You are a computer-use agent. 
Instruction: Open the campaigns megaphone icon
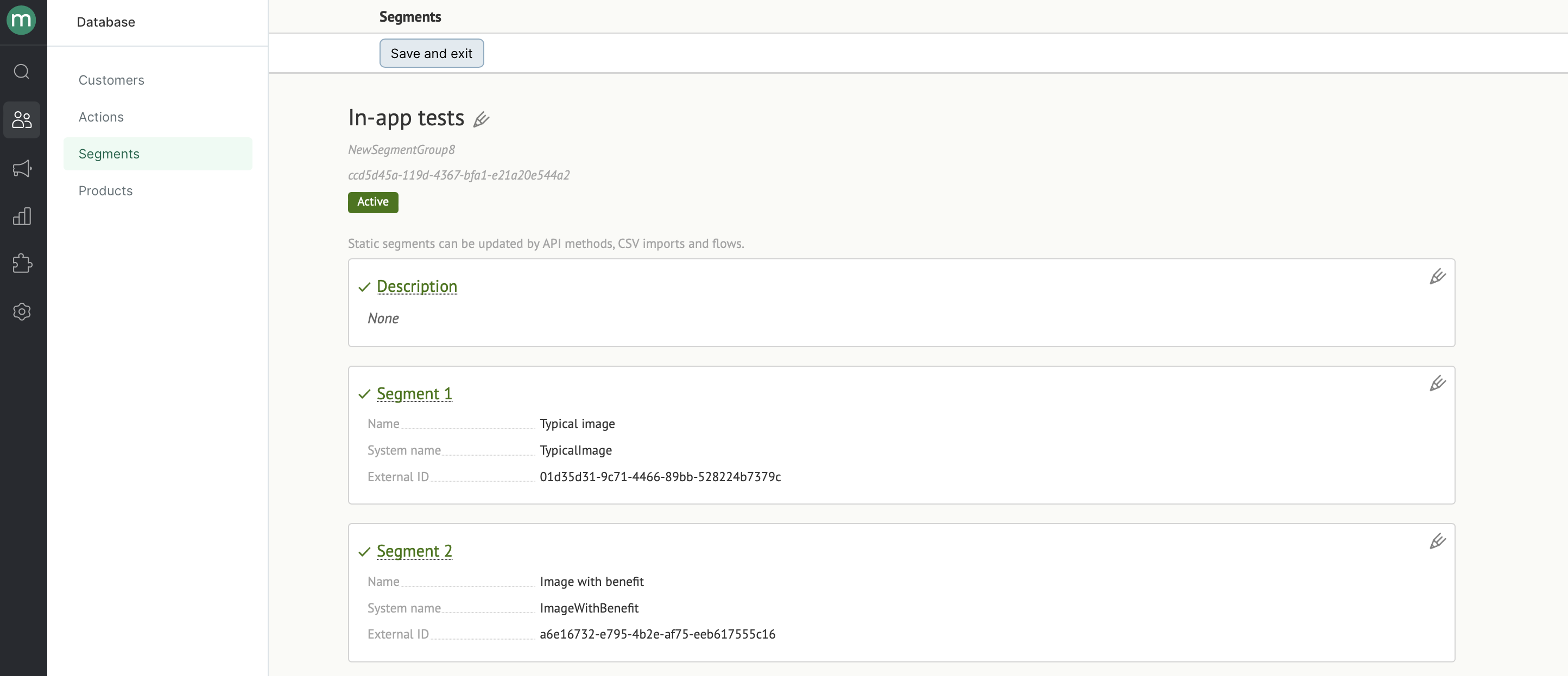pos(22,168)
